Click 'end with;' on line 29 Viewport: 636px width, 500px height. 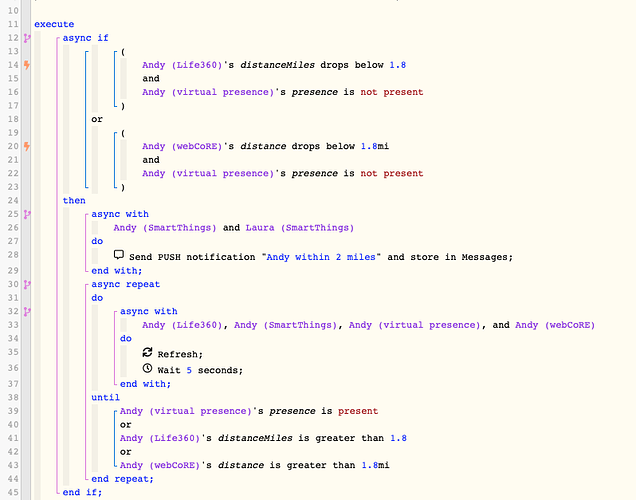(117, 271)
